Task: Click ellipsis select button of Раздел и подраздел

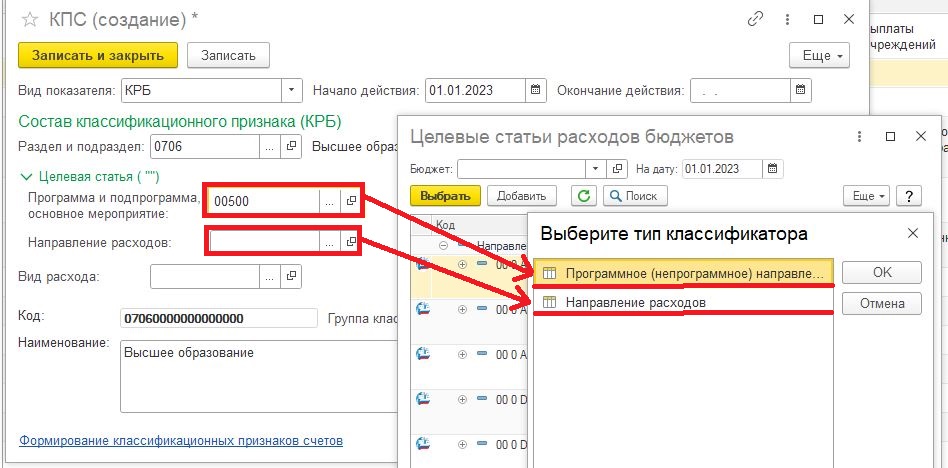Action: coord(270,146)
